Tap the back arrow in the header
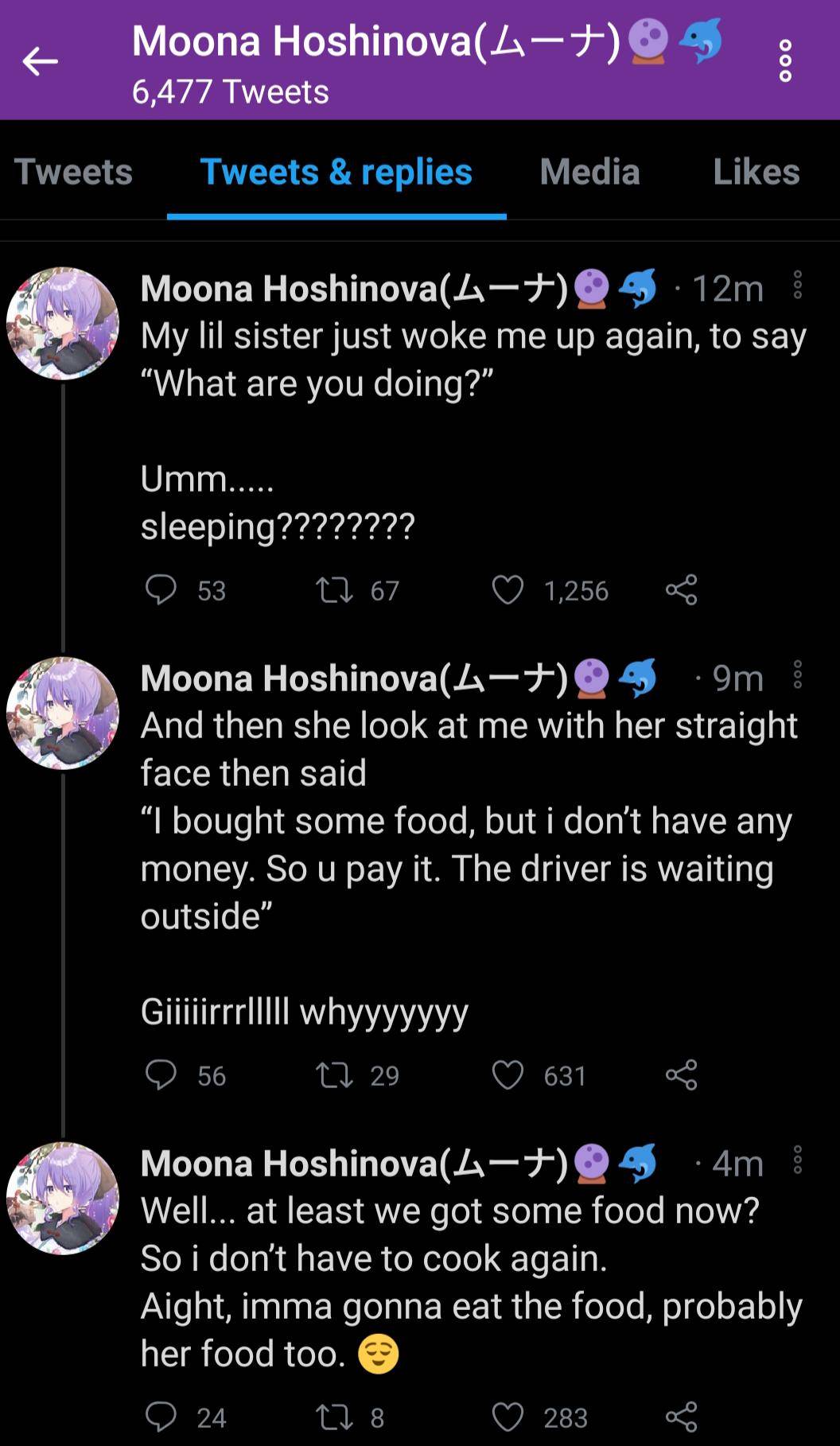Viewport: 840px width, 1446px height. (x=37, y=60)
